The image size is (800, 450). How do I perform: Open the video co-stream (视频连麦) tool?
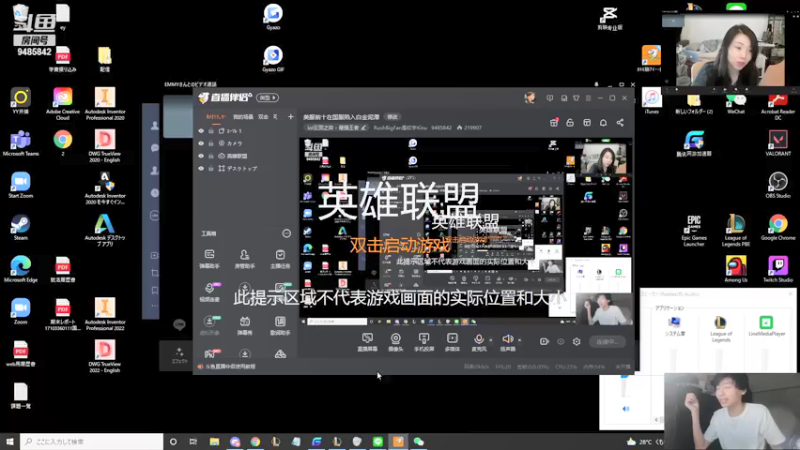tap(209, 292)
